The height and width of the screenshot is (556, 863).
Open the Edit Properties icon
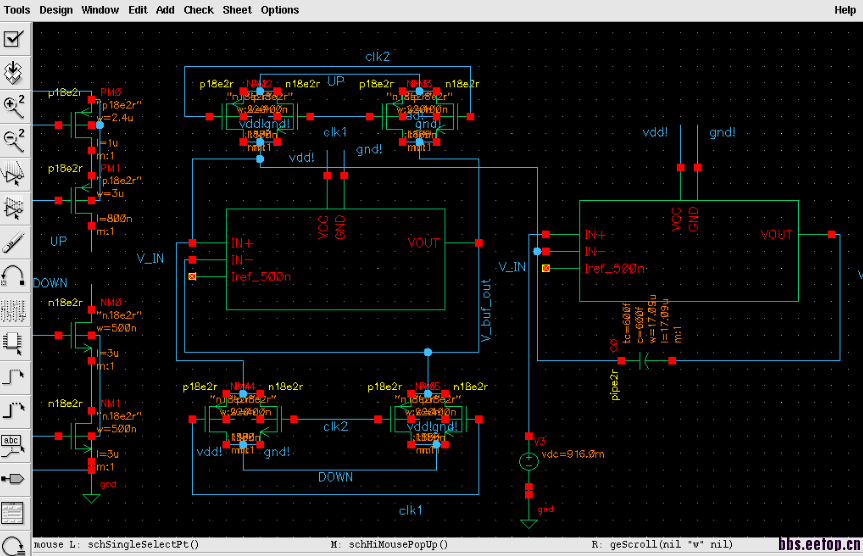[x=14, y=309]
